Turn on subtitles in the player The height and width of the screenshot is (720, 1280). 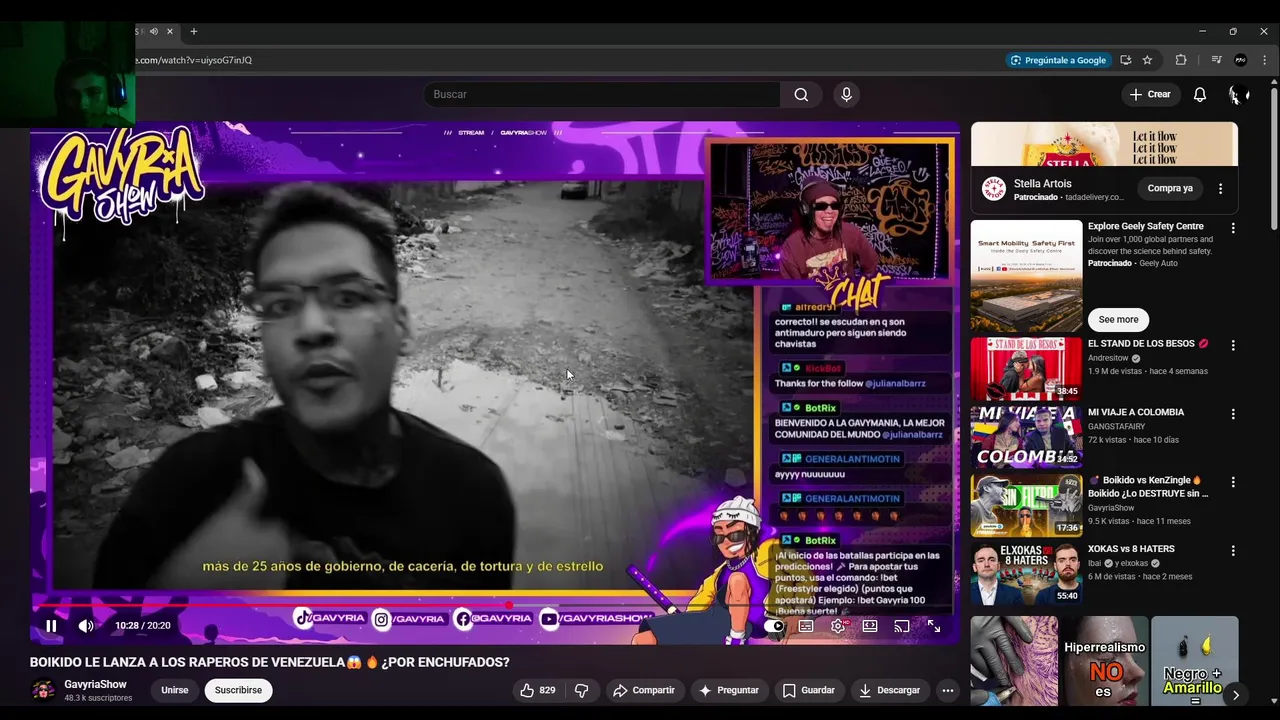click(806, 626)
